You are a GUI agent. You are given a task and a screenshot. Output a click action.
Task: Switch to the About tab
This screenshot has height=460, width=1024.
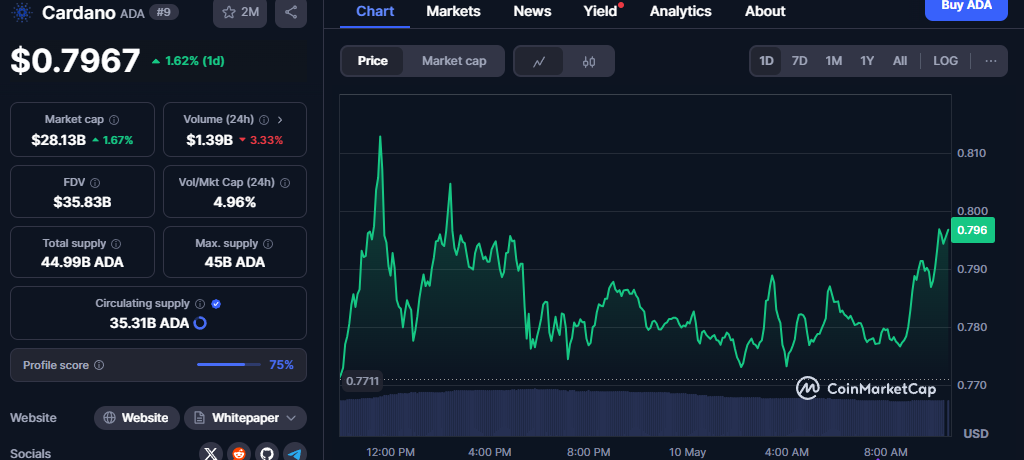tap(765, 11)
